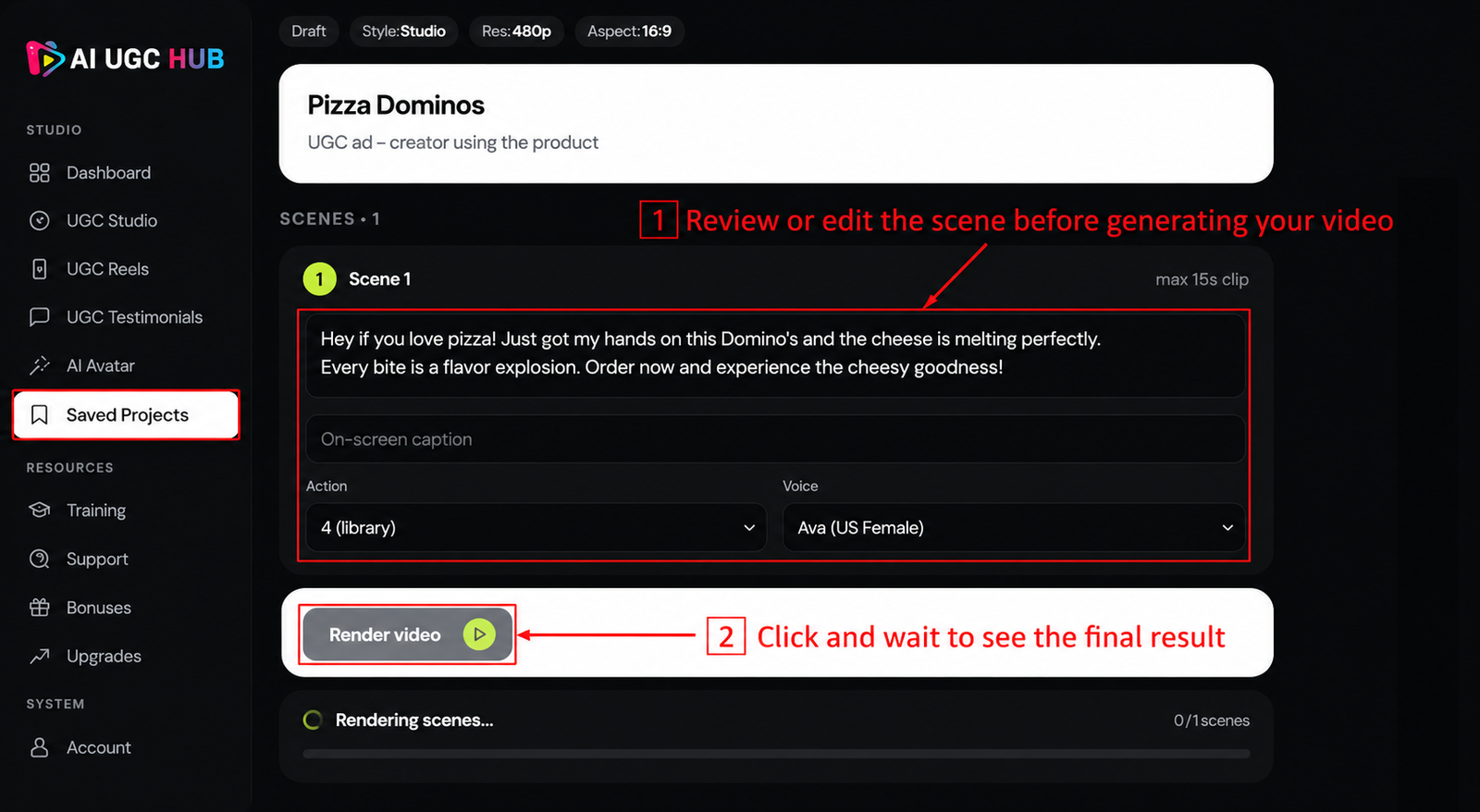The image size is (1480, 812).
Task: Click the Upgrades trending arrow icon
Action: click(x=40, y=656)
